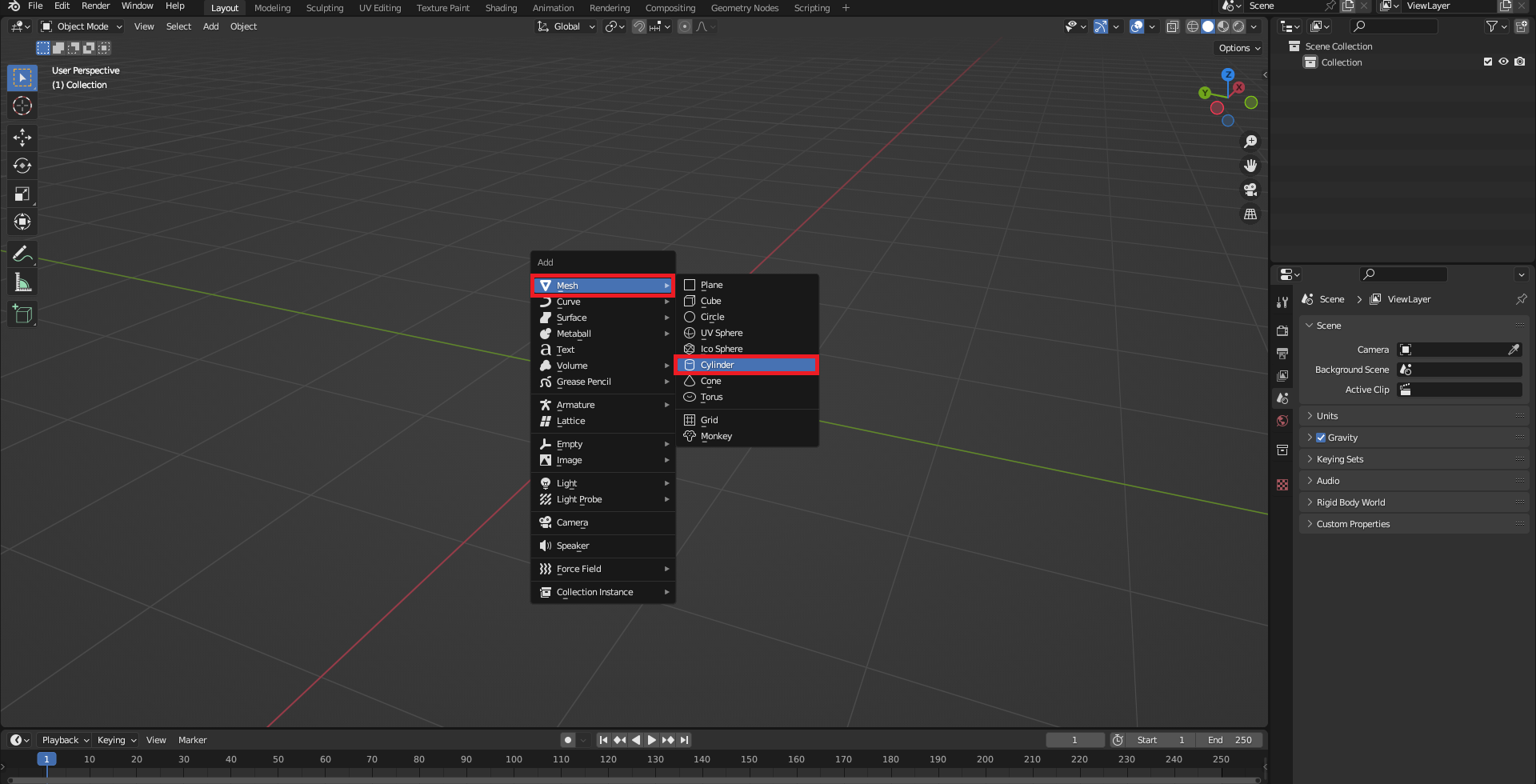Click the Camera eyedropper icon
This screenshot has height=784, width=1536.
click(1514, 350)
